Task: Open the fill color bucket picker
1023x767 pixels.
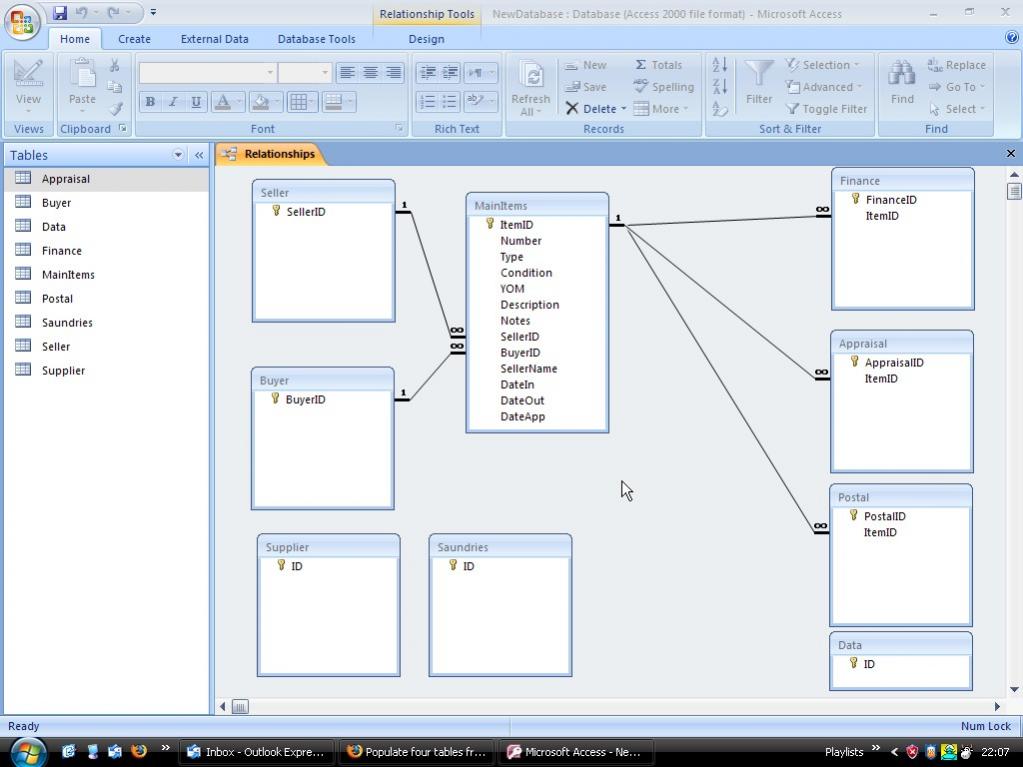Action: pos(266,102)
